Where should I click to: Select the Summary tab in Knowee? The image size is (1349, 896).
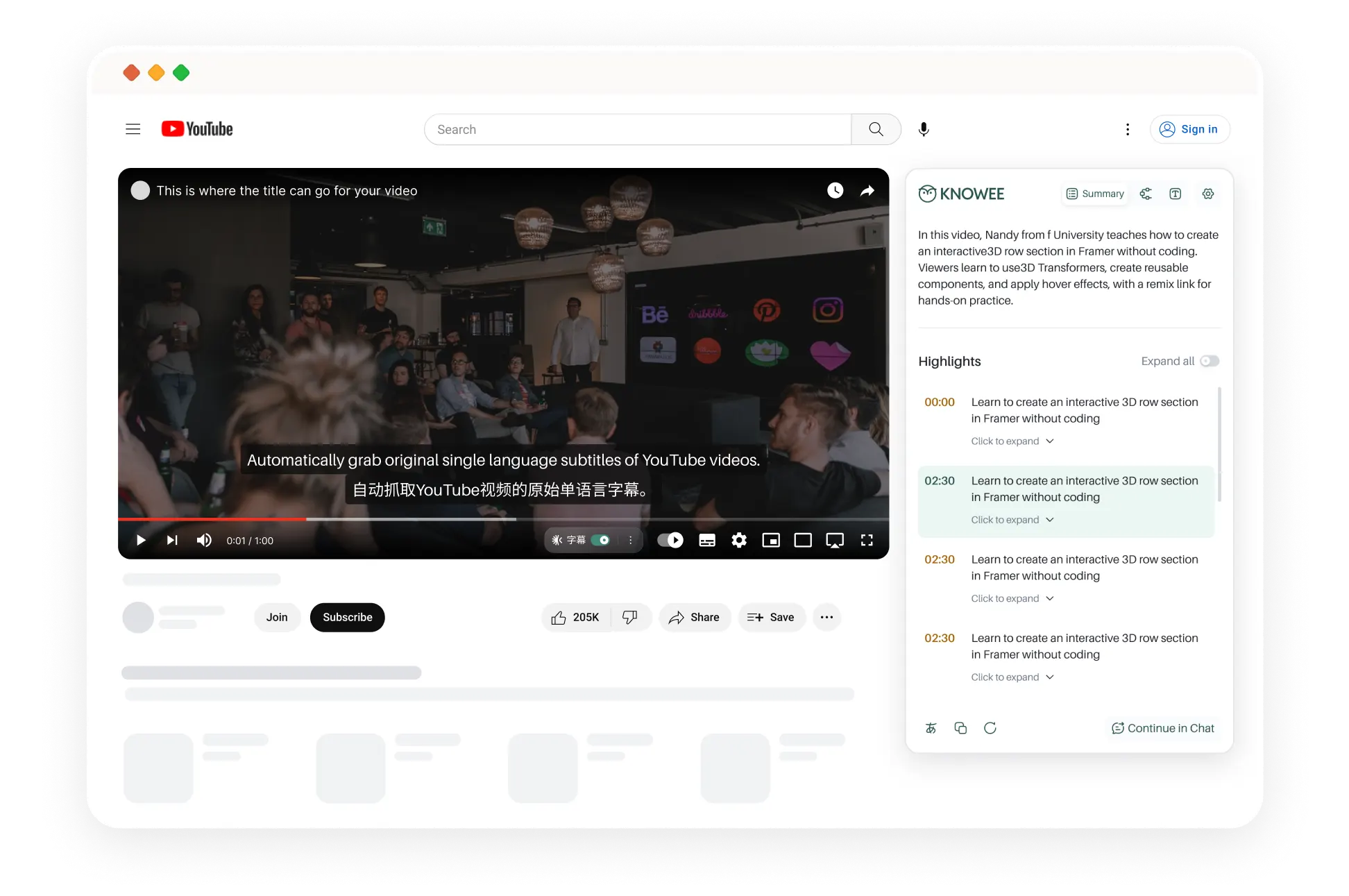[1095, 194]
